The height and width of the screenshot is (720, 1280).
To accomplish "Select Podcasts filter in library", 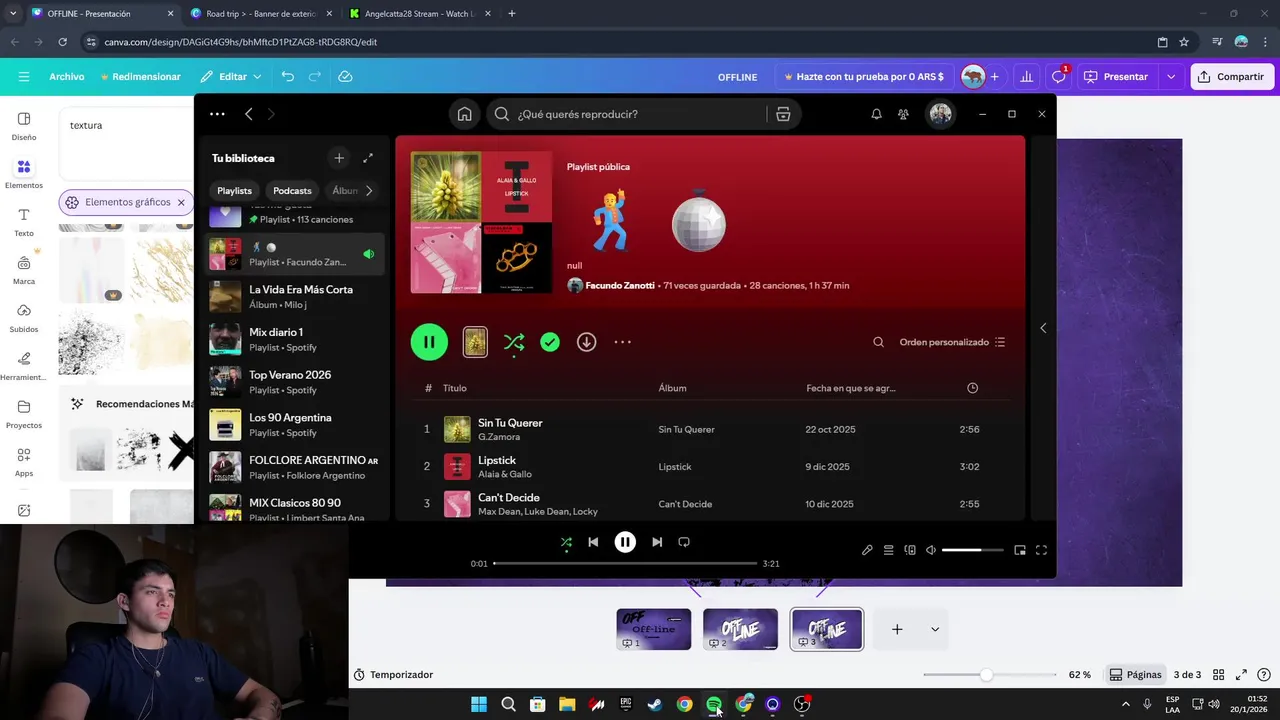I will pos(292,191).
